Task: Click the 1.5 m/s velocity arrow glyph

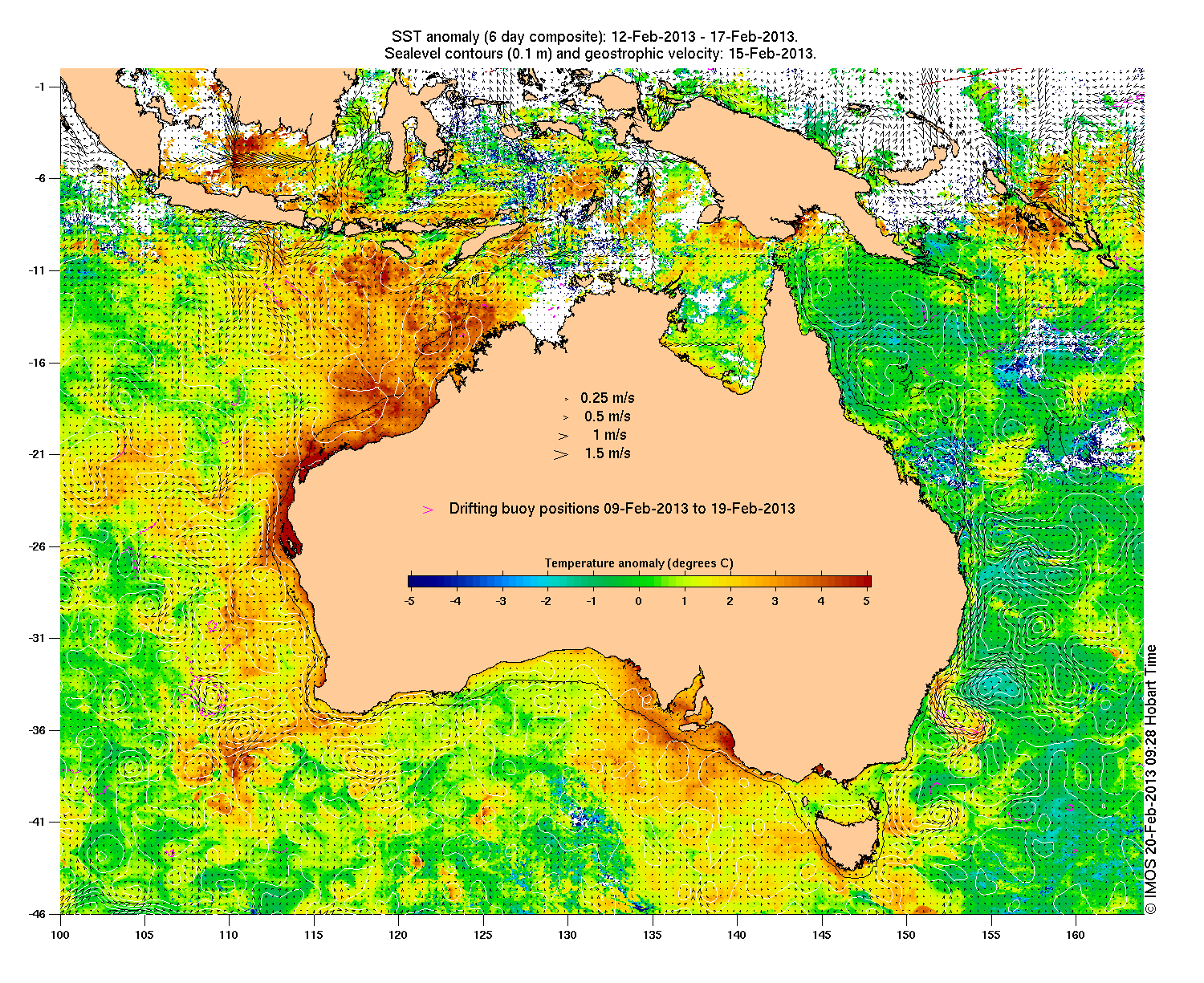Action: point(560,454)
